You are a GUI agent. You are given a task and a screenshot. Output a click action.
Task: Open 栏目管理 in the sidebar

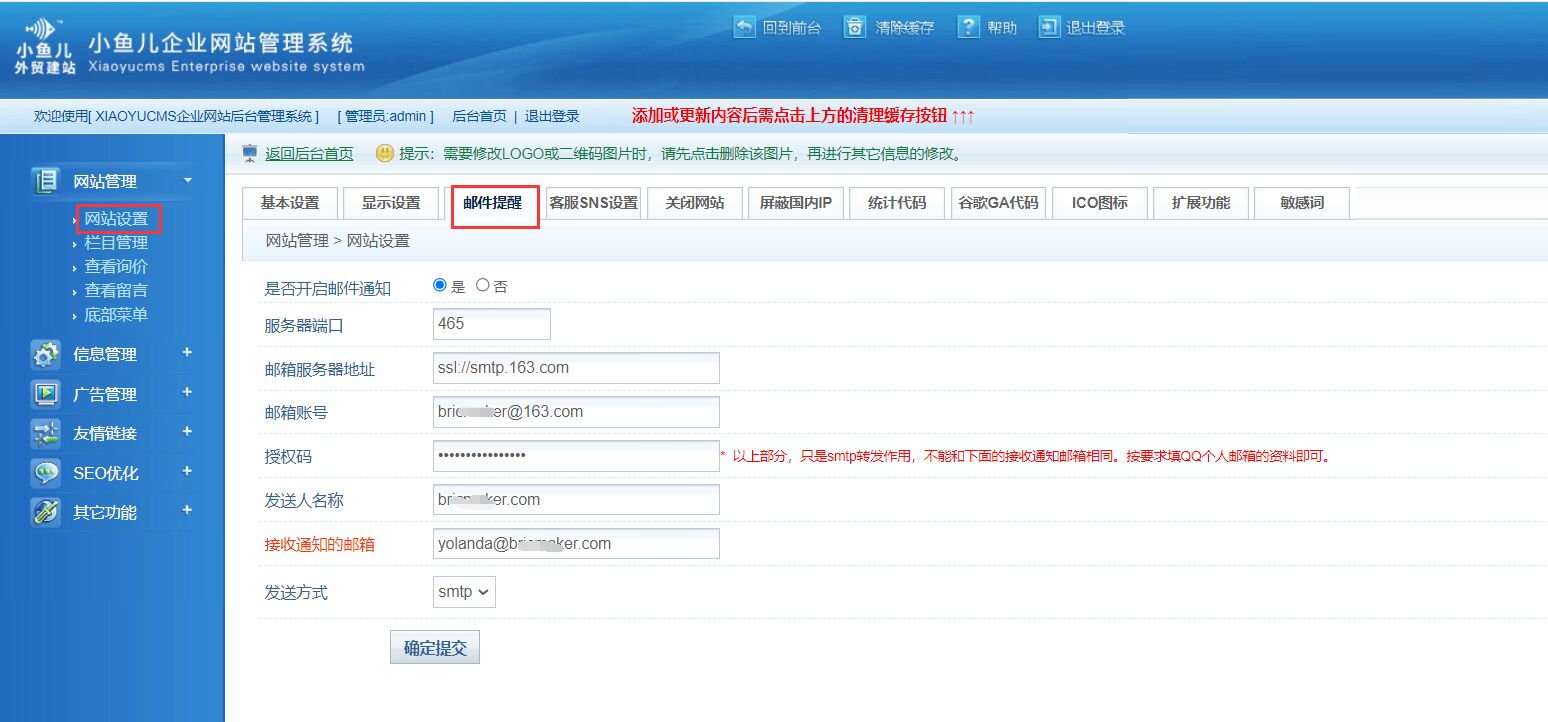116,243
